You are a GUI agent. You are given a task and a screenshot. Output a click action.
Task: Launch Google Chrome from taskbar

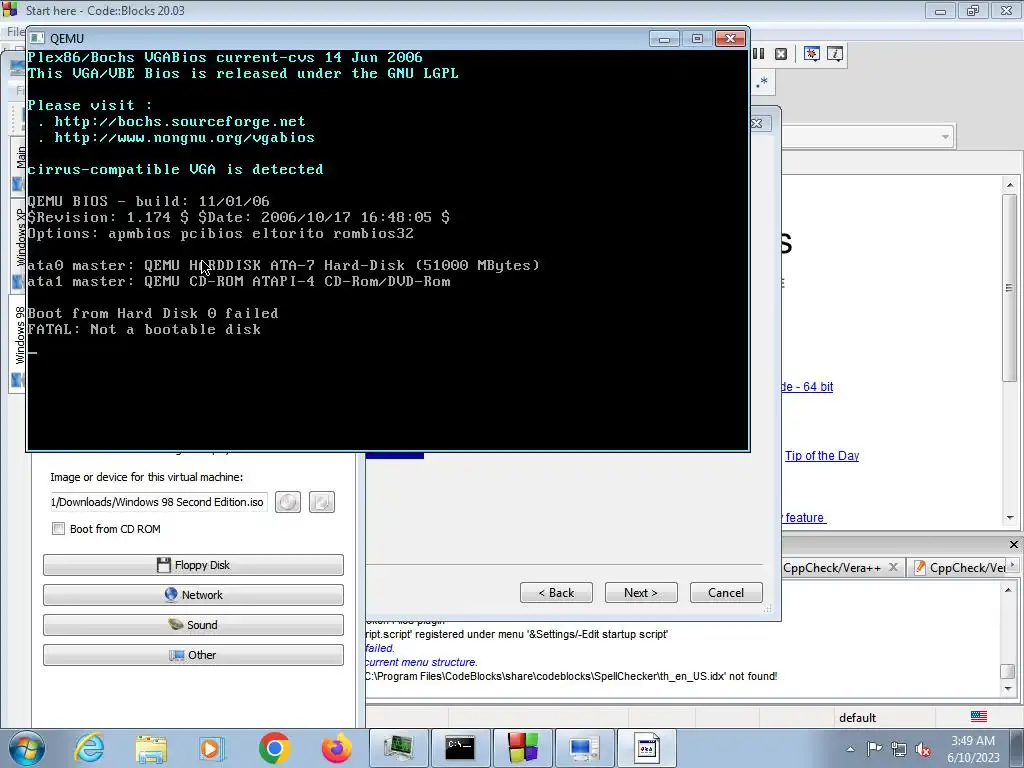click(x=274, y=748)
